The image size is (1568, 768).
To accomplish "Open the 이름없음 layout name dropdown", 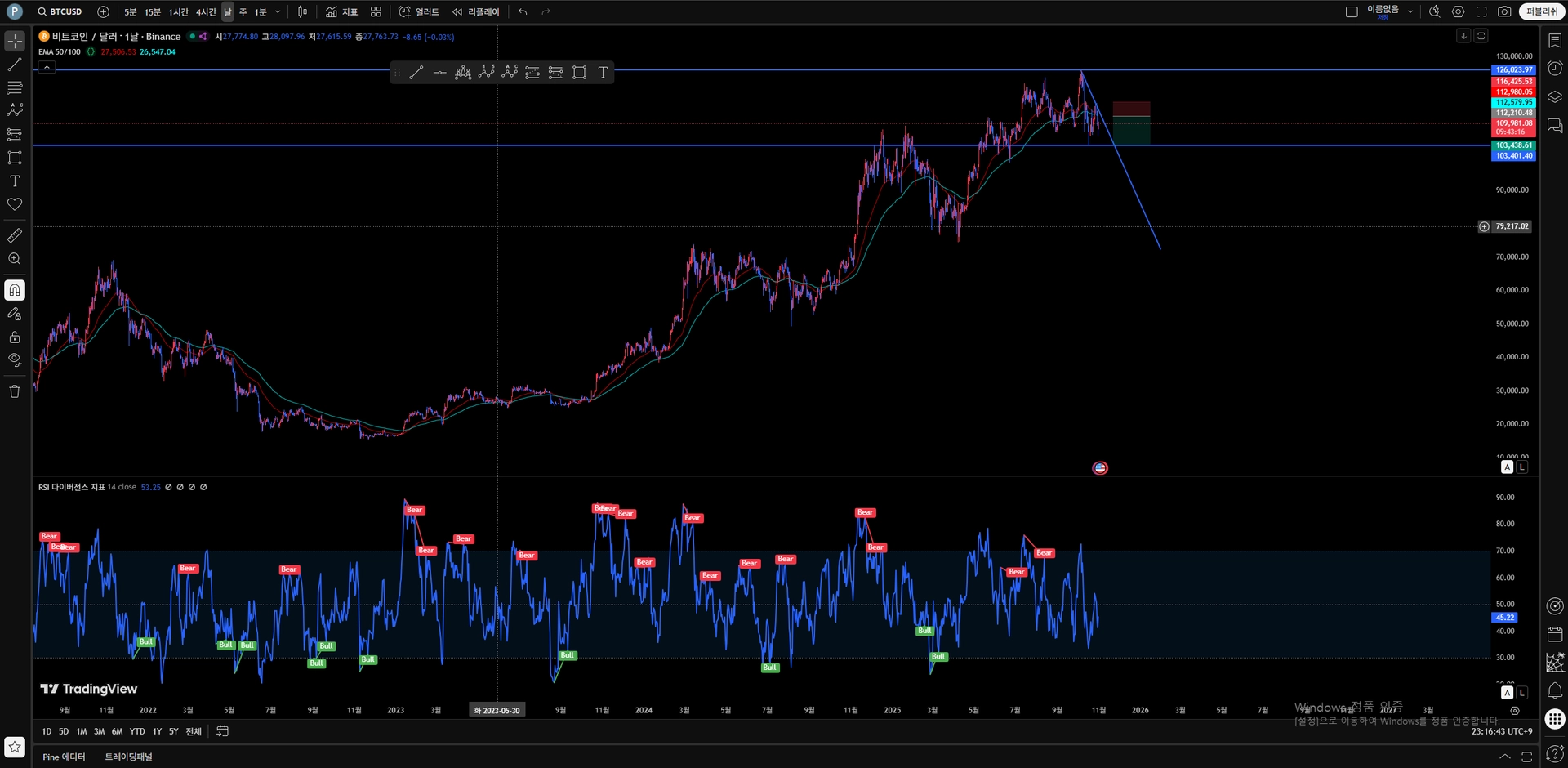I will 1410,11.
